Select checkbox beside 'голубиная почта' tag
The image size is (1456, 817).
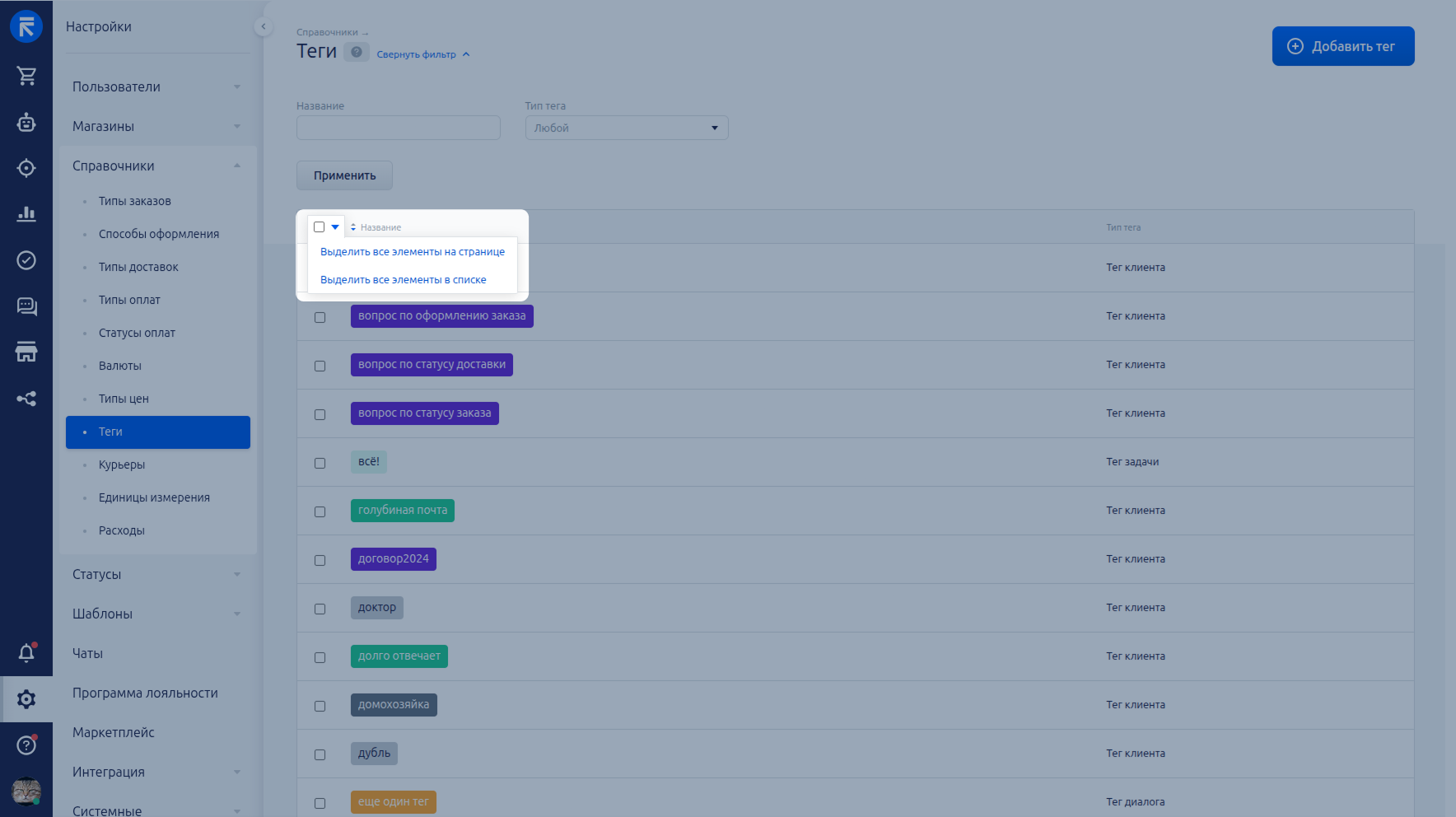click(x=320, y=511)
